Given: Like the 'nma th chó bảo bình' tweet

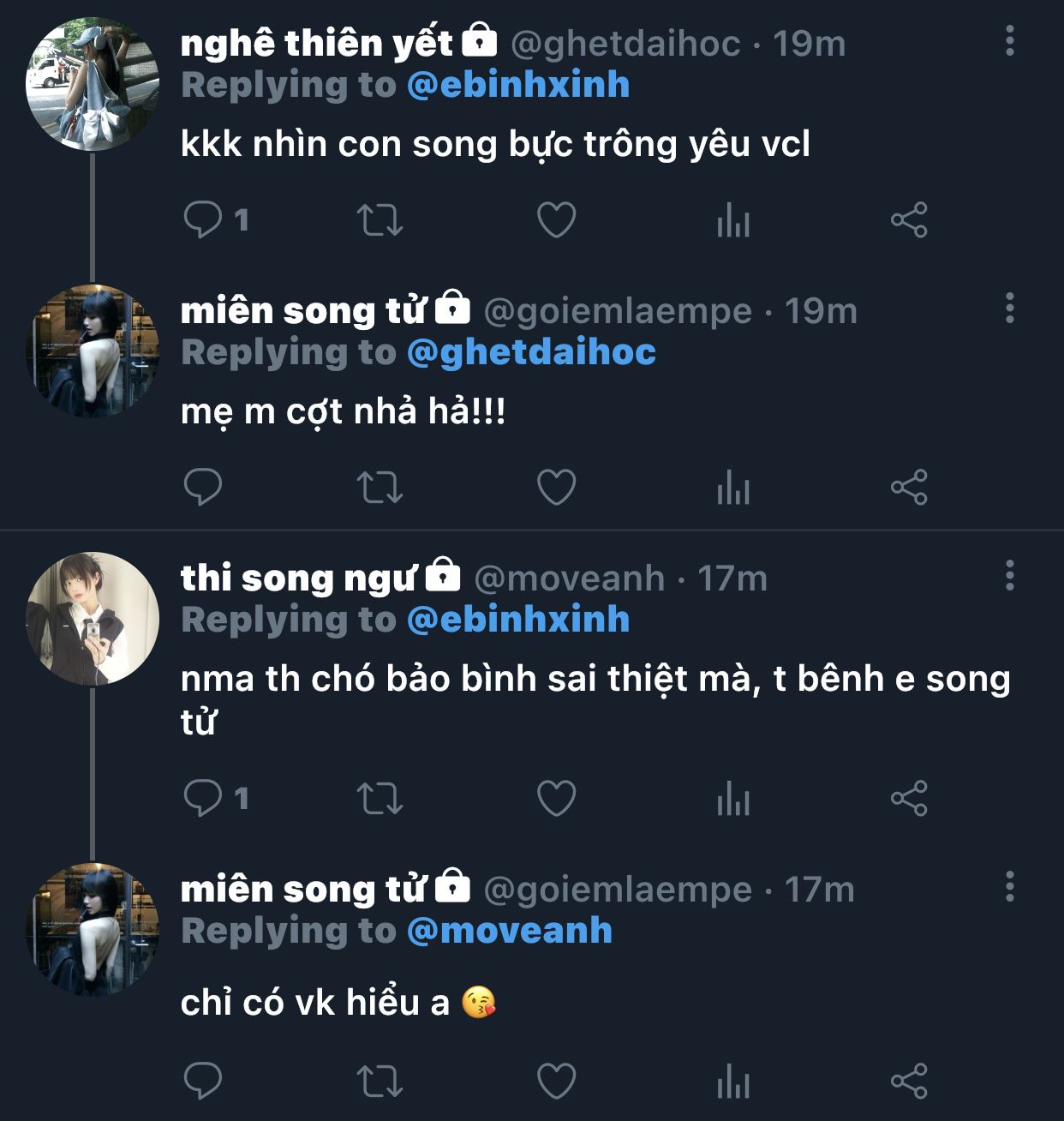Looking at the screenshot, I should pyautogui.click(x=556, y=798).
